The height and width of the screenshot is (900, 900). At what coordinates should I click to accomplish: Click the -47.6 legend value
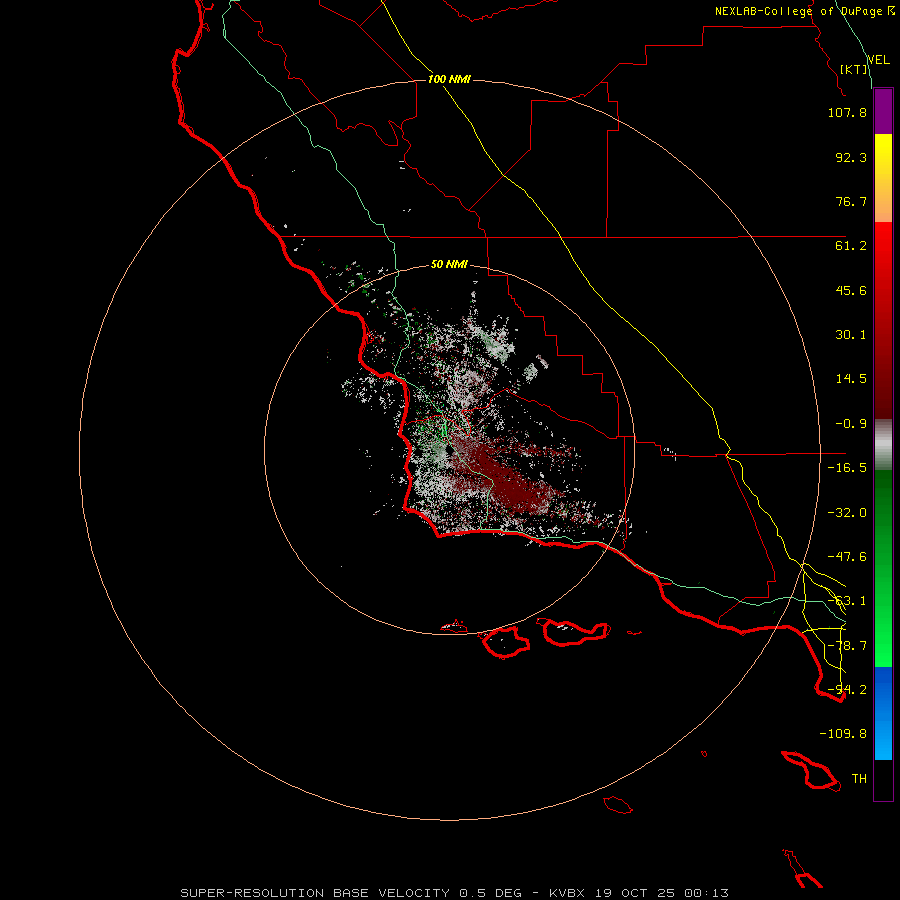[x=847, y=557]
